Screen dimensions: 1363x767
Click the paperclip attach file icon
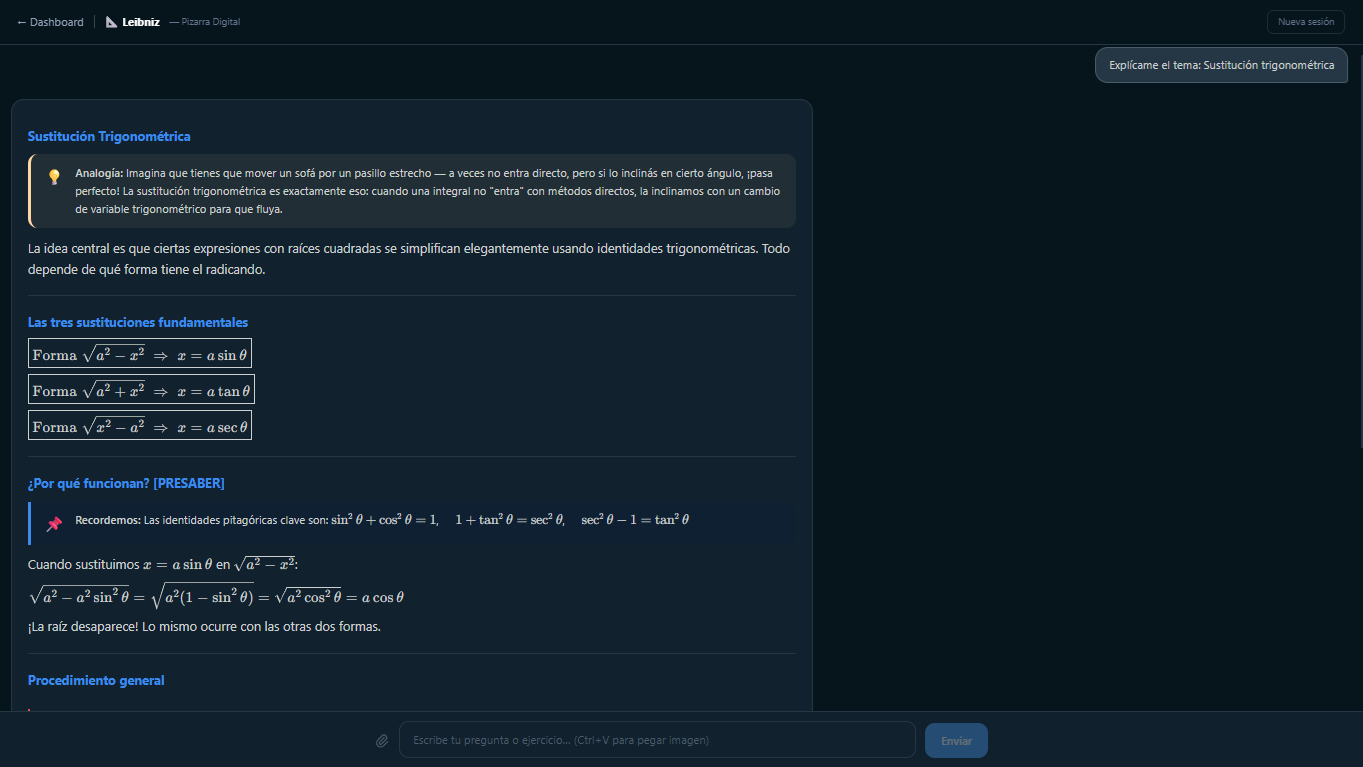(381, 741)
